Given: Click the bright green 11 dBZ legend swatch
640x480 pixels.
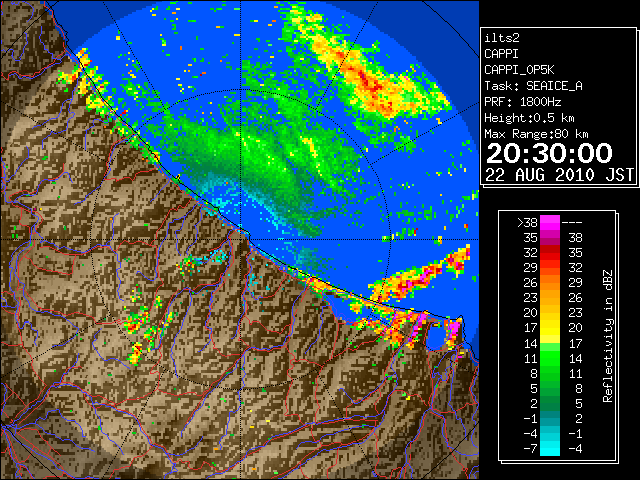Looking at the screenshot, I should (x=550, y=358).
